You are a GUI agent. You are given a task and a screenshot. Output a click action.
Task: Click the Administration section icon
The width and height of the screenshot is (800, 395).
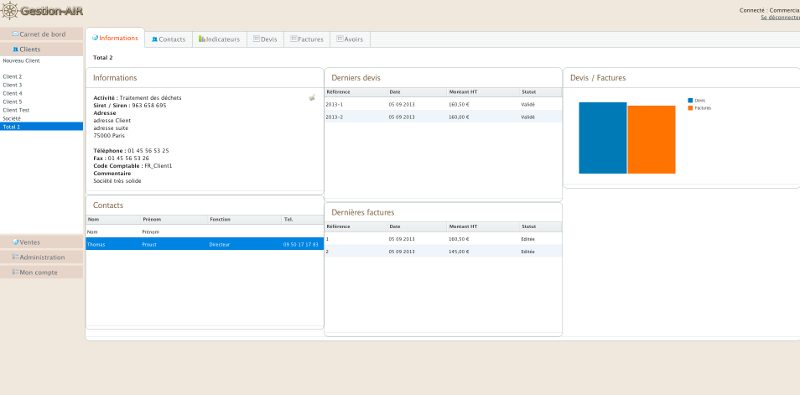pyautogui.click(x=15, y=257)
